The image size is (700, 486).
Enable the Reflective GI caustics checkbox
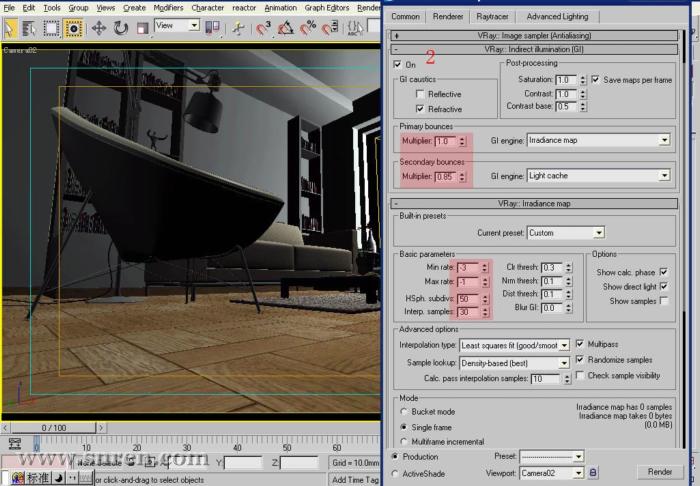click(421, 94)
